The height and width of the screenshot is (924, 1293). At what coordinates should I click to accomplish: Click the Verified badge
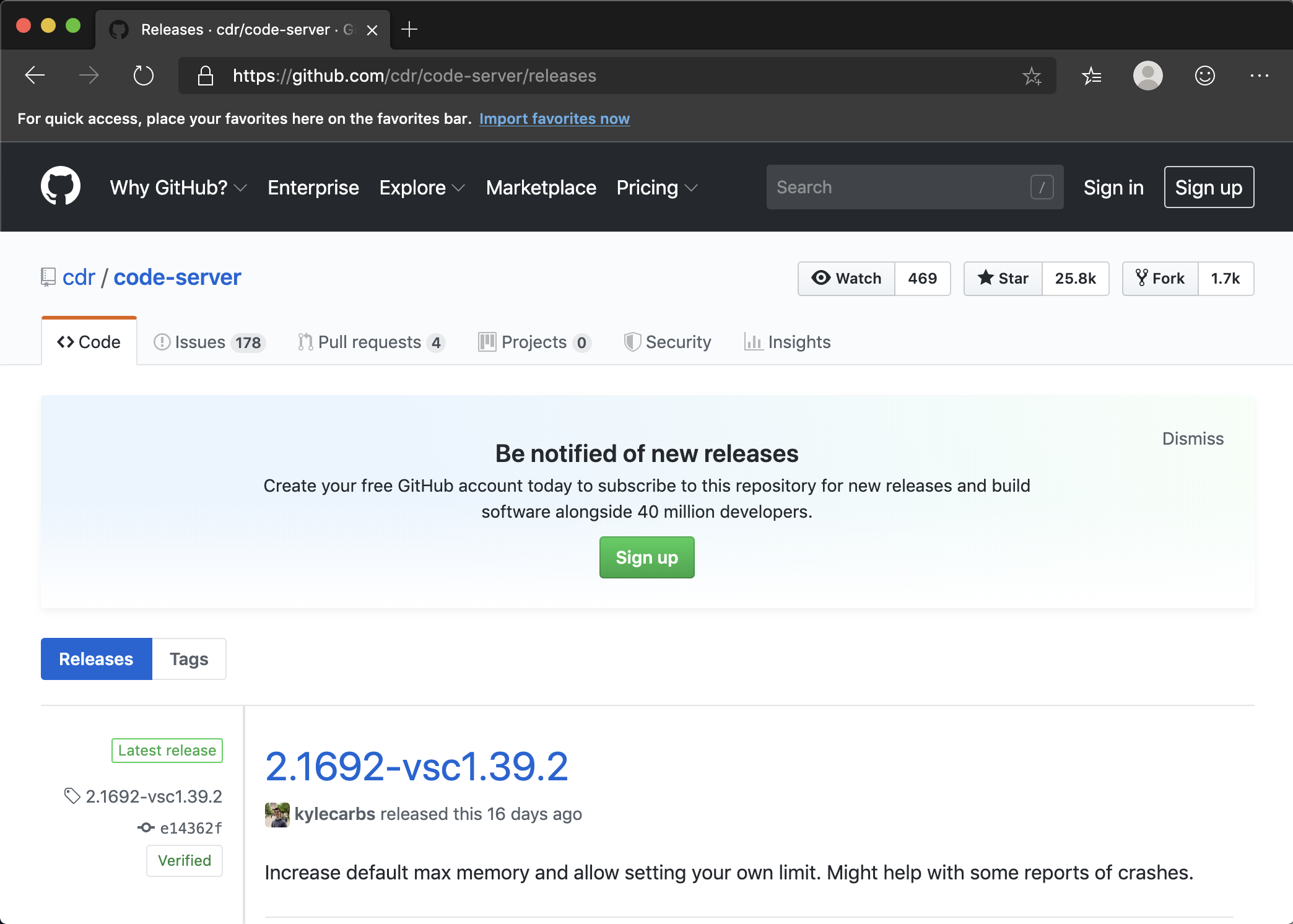185,860
